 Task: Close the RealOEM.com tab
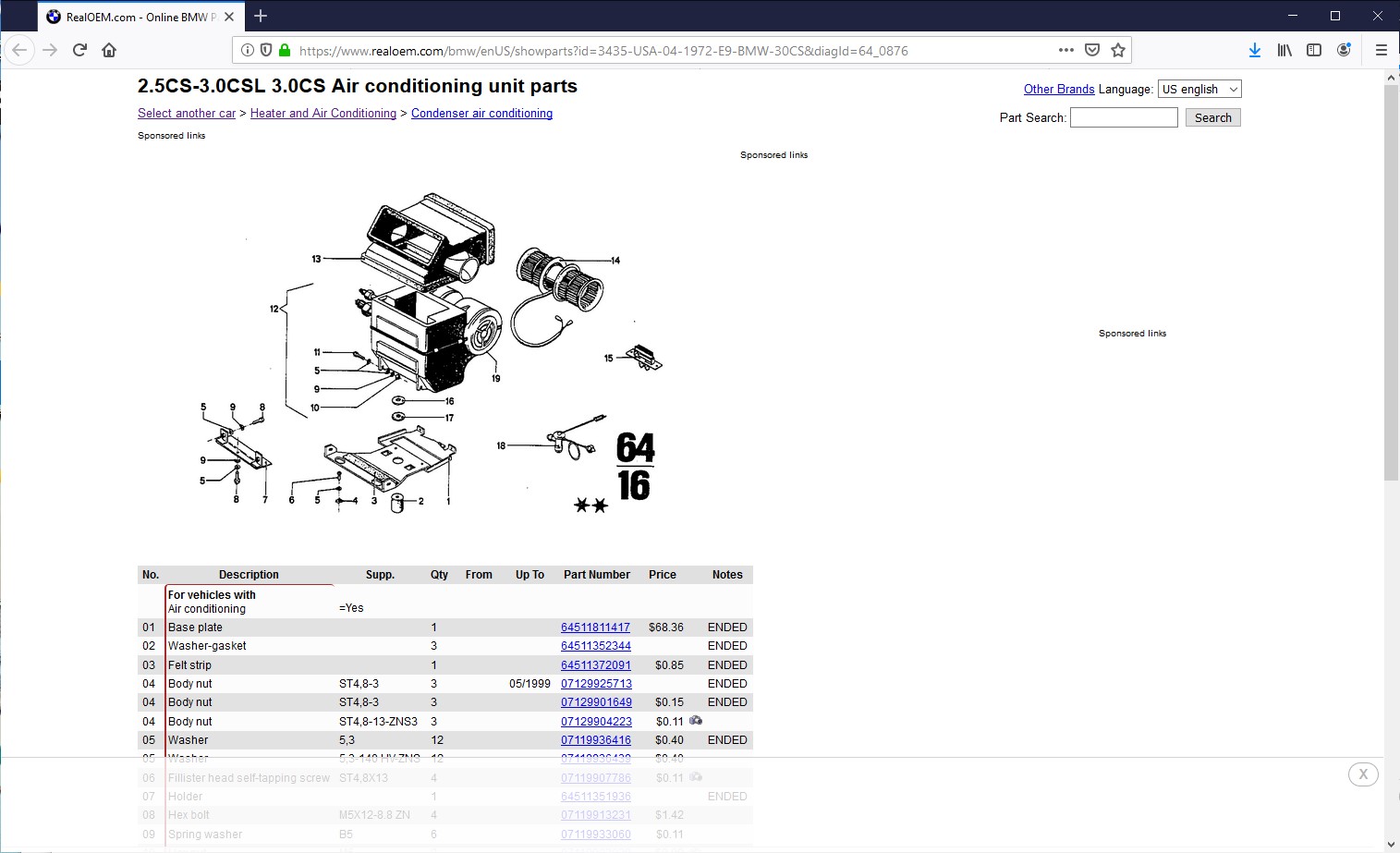(x=229, y=17)
